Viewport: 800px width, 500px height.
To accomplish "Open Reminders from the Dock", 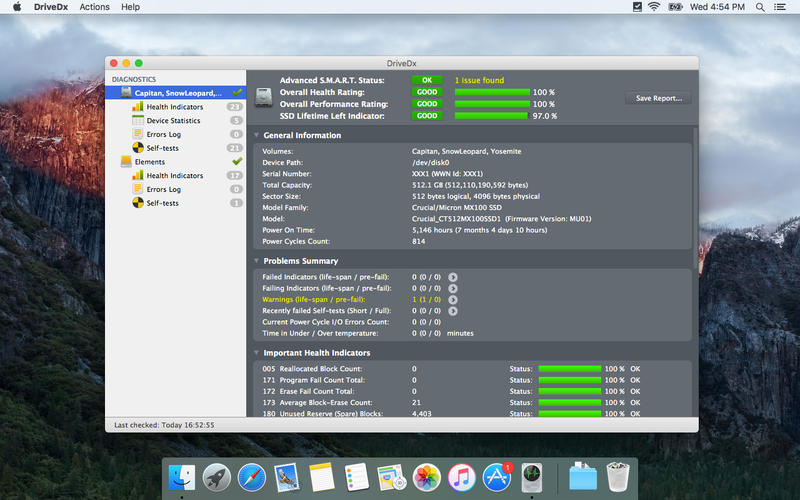I will [357, 478].
